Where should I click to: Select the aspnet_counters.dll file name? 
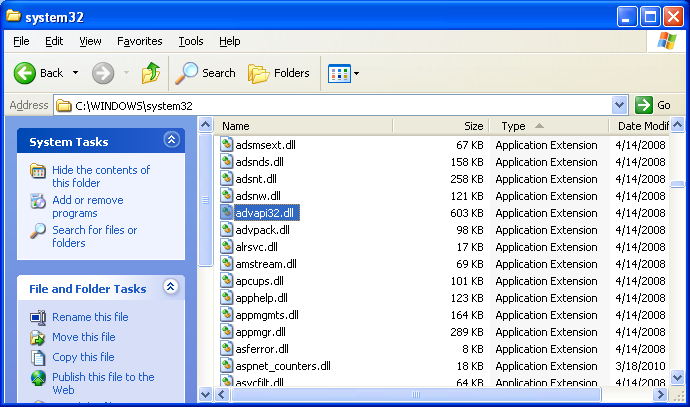(x=283, y=366)
